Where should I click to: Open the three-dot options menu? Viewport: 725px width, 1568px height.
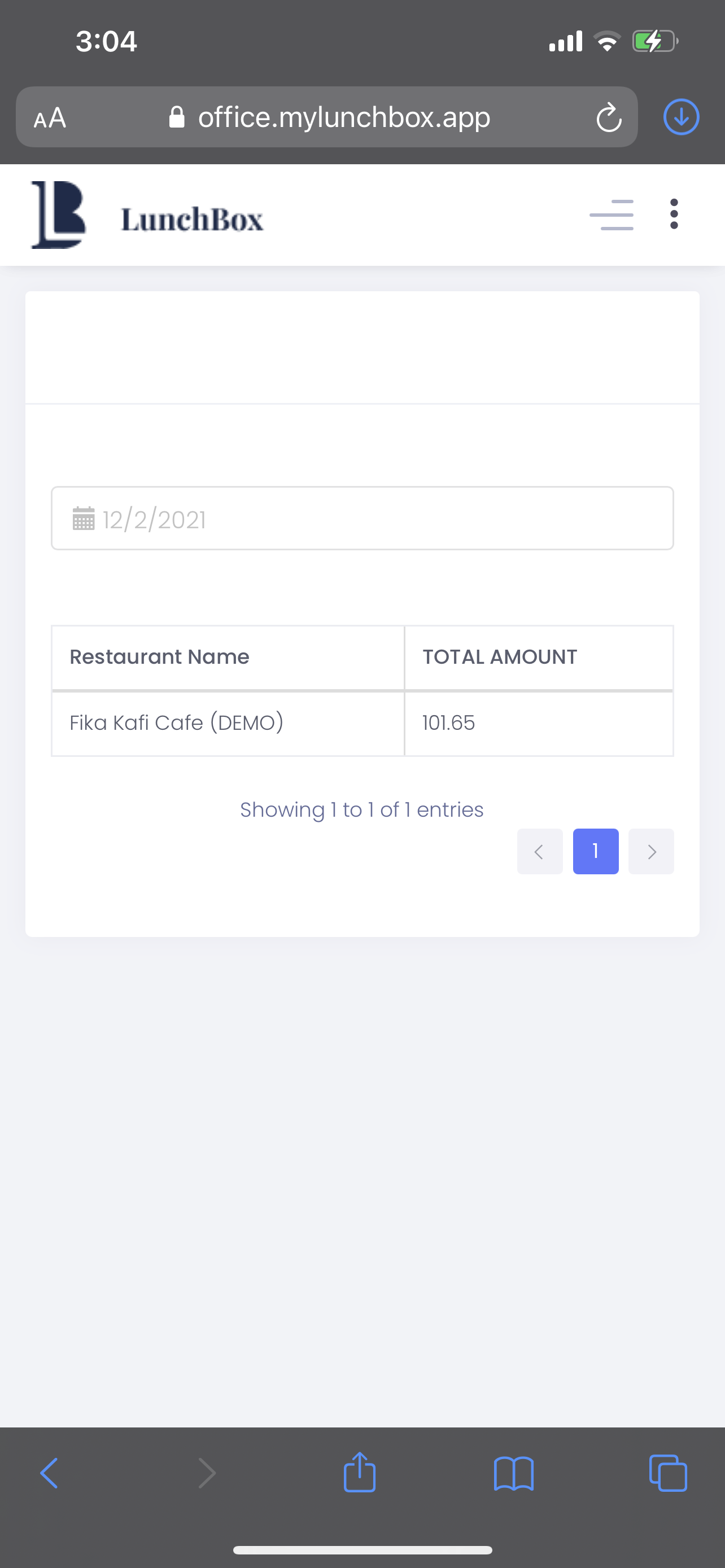tap(673, 214)
